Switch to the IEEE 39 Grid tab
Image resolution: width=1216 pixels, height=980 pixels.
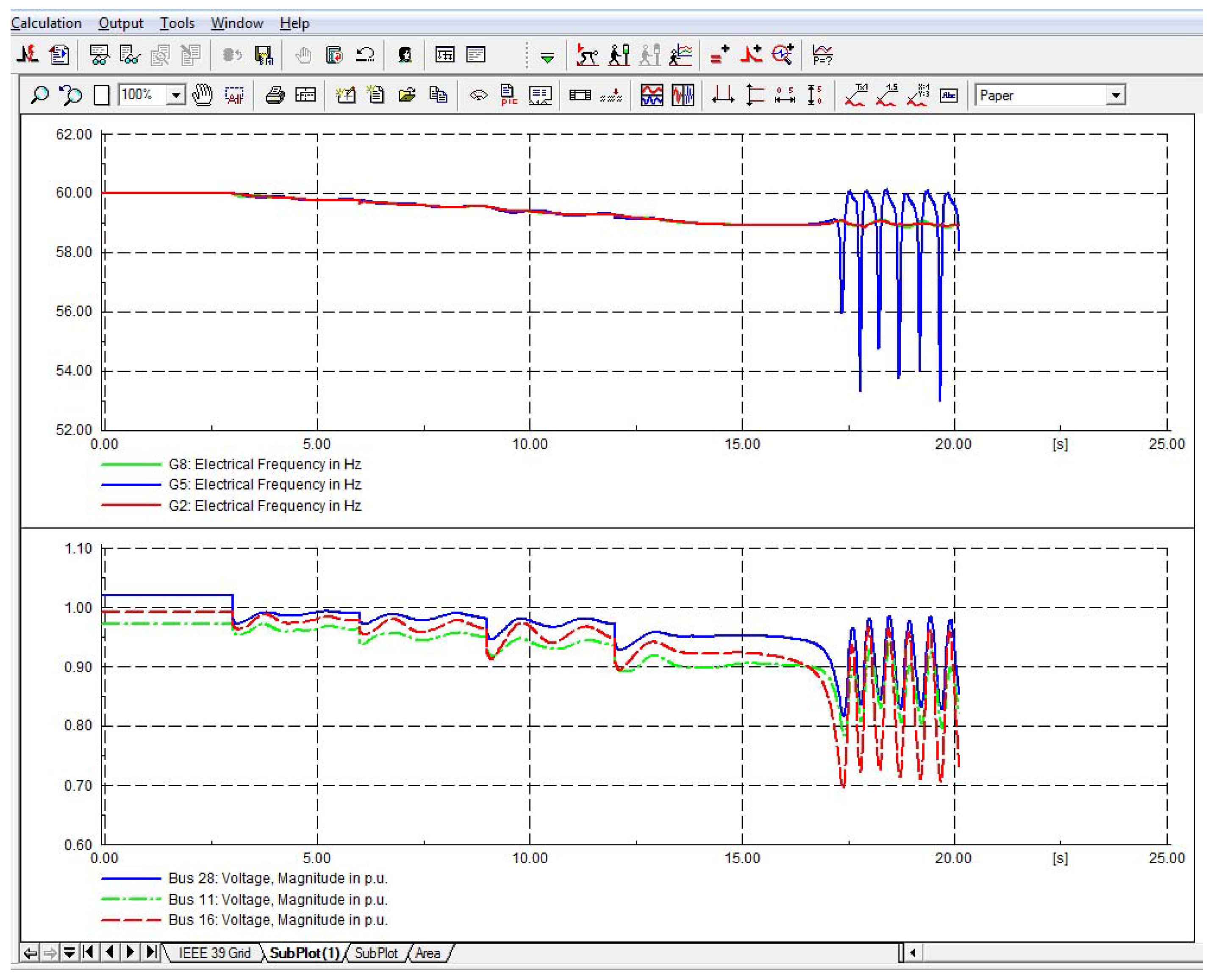(214, 953)
